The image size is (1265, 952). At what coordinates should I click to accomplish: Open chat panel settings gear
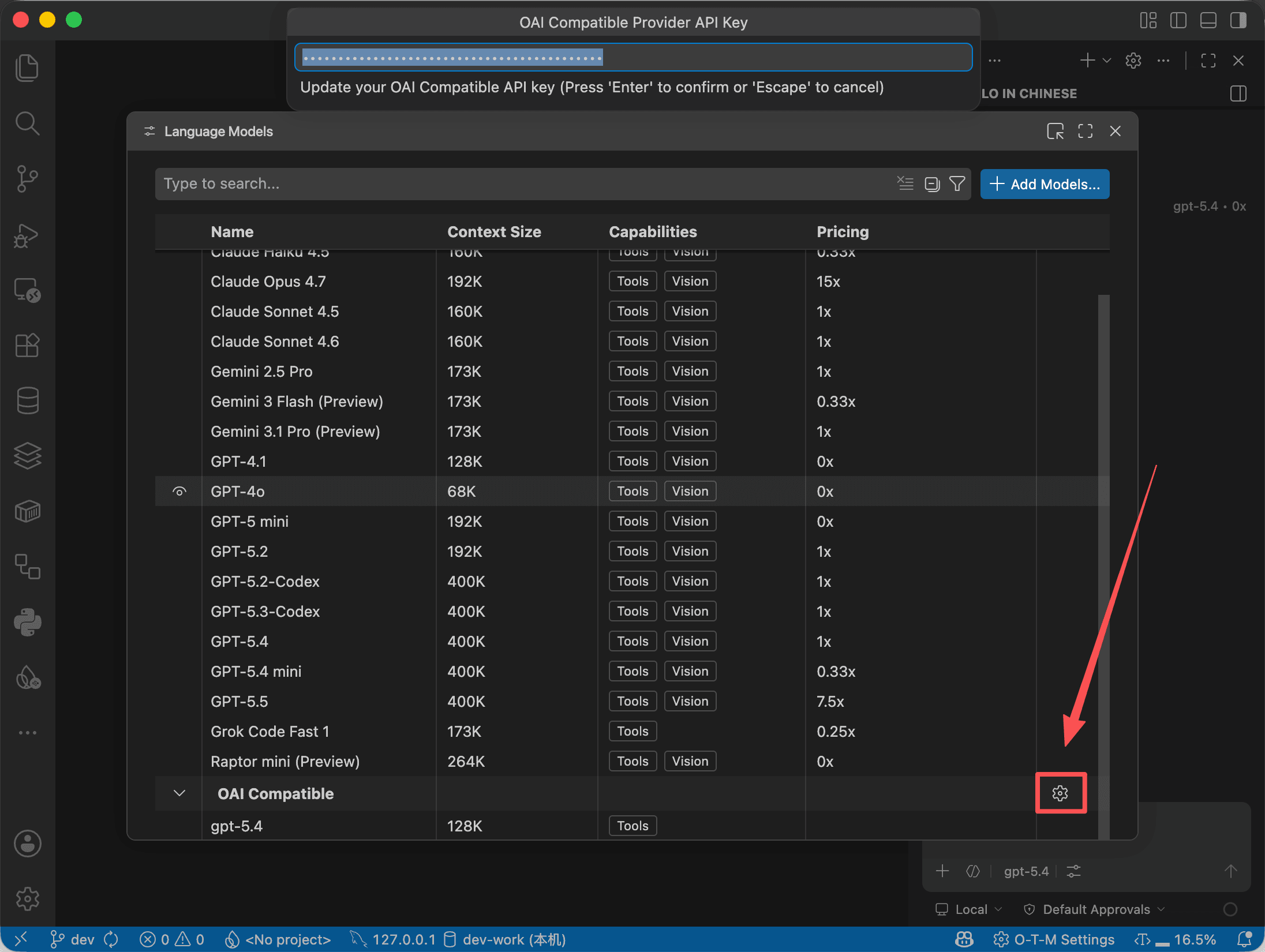pos(1133,61)
